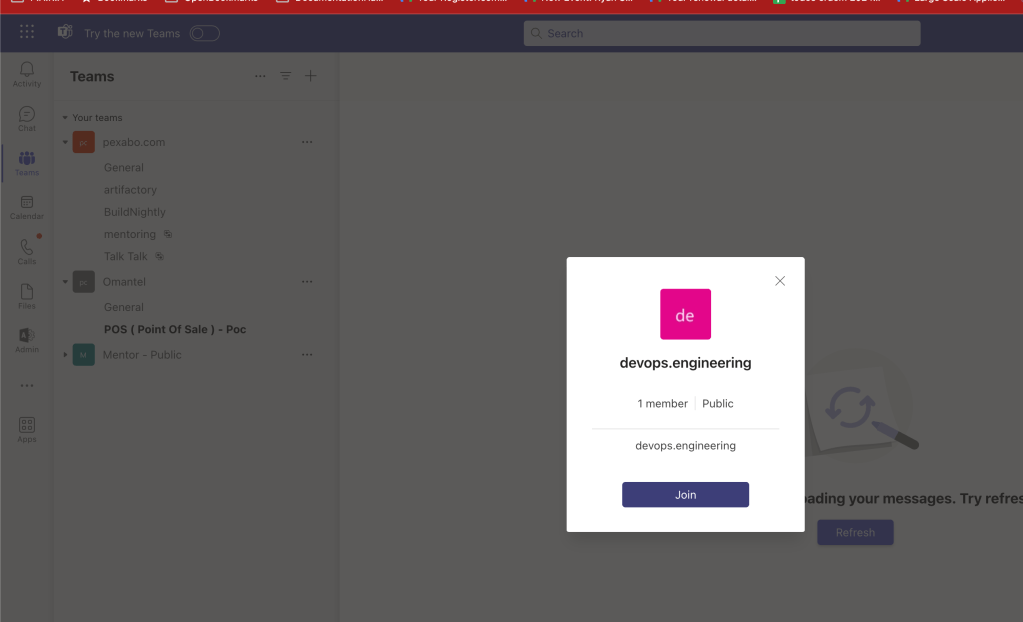The height and width of the screenshot is (622, 1023).
Task: Show more apps via sidebar ellipsis
Action: [27, 386]
